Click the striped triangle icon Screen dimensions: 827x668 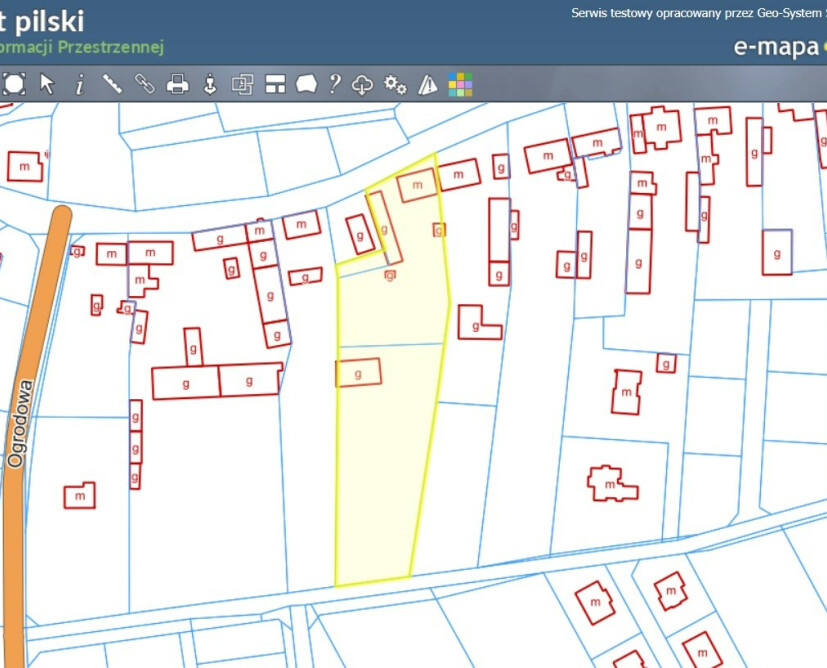[428, 84]
